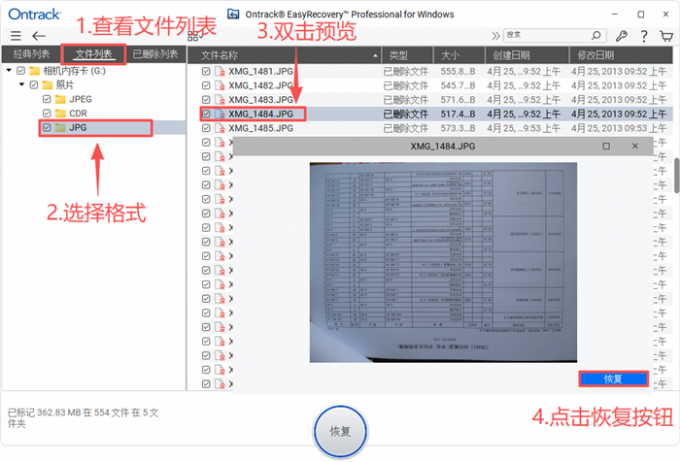
Task: Collapse the 照片 tree node
Action: [22, 85]
